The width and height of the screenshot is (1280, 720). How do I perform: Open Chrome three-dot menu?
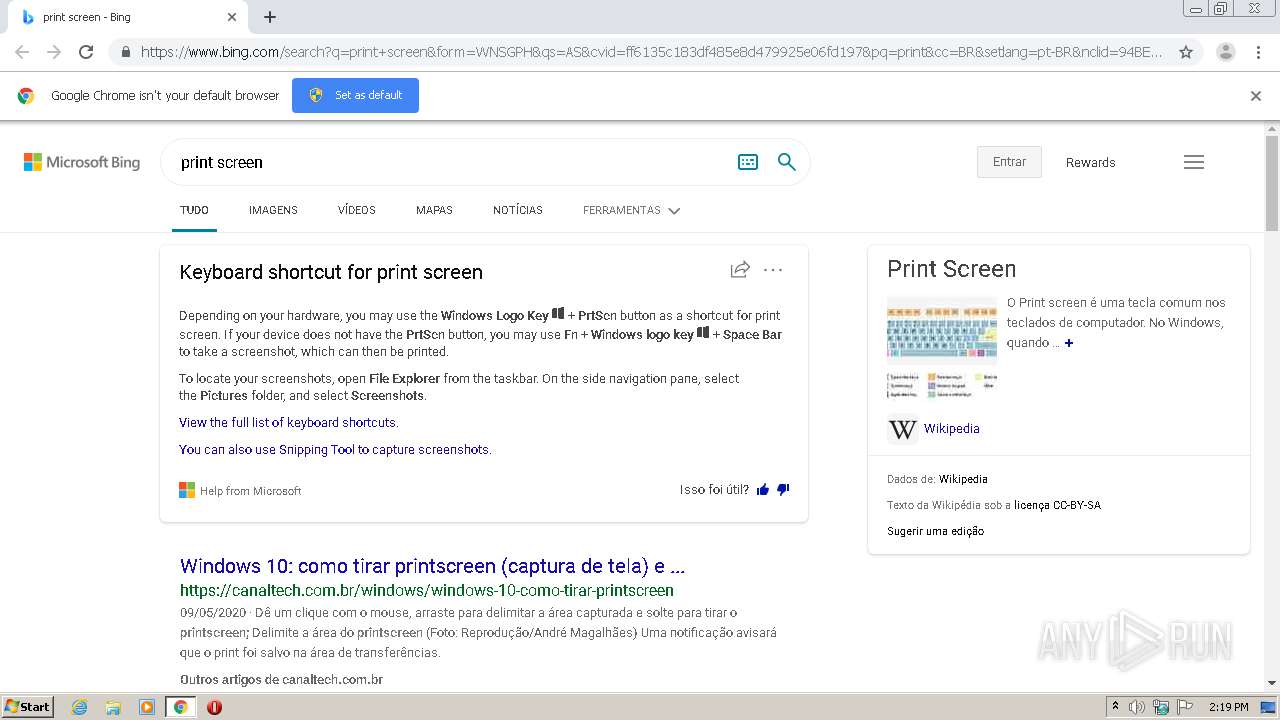tap(1258, 52)
